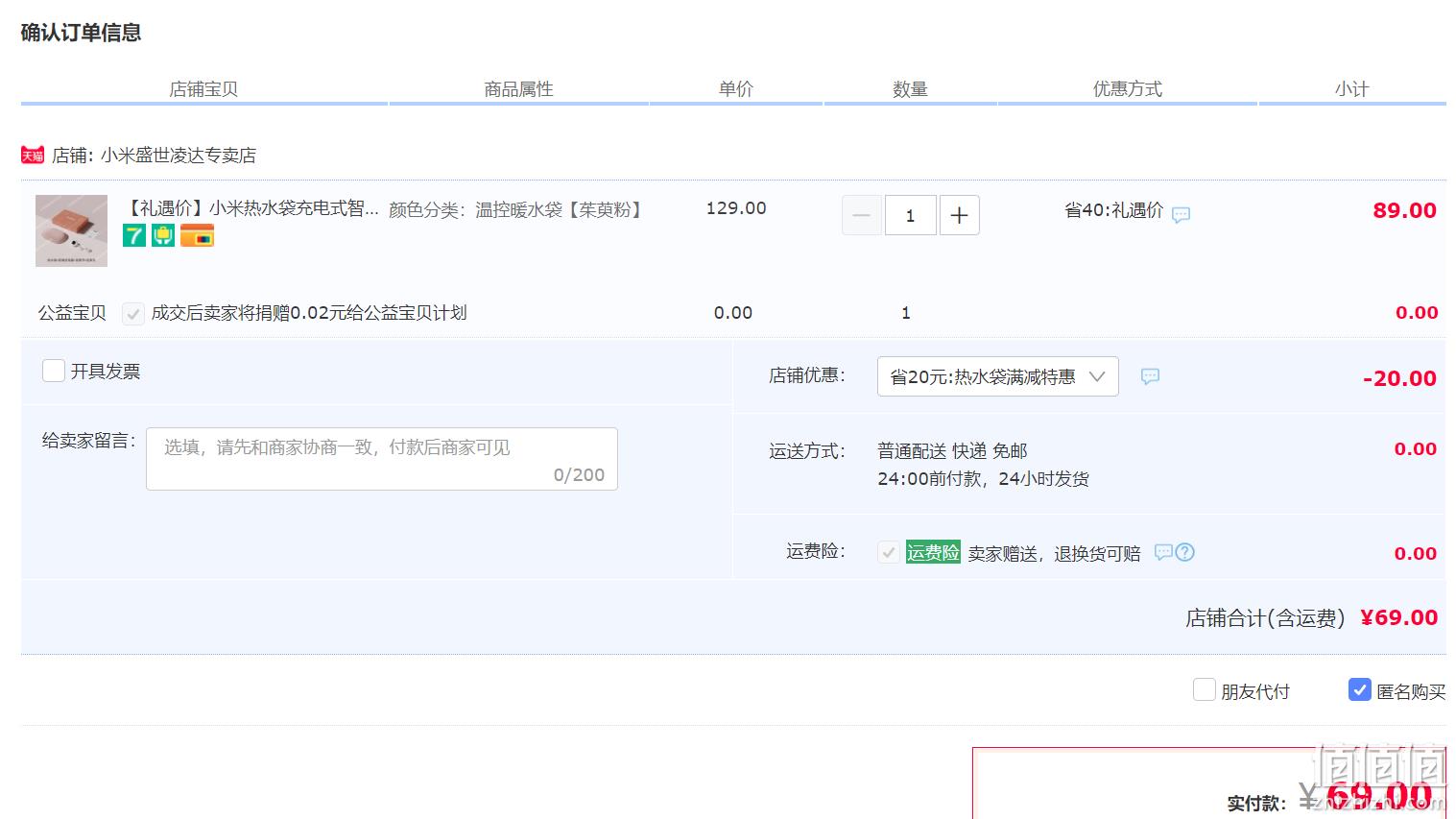This screenshot has width=1456, height=819.
Task: Click the green 运费险 tag
Action: (x=933, y=552)
